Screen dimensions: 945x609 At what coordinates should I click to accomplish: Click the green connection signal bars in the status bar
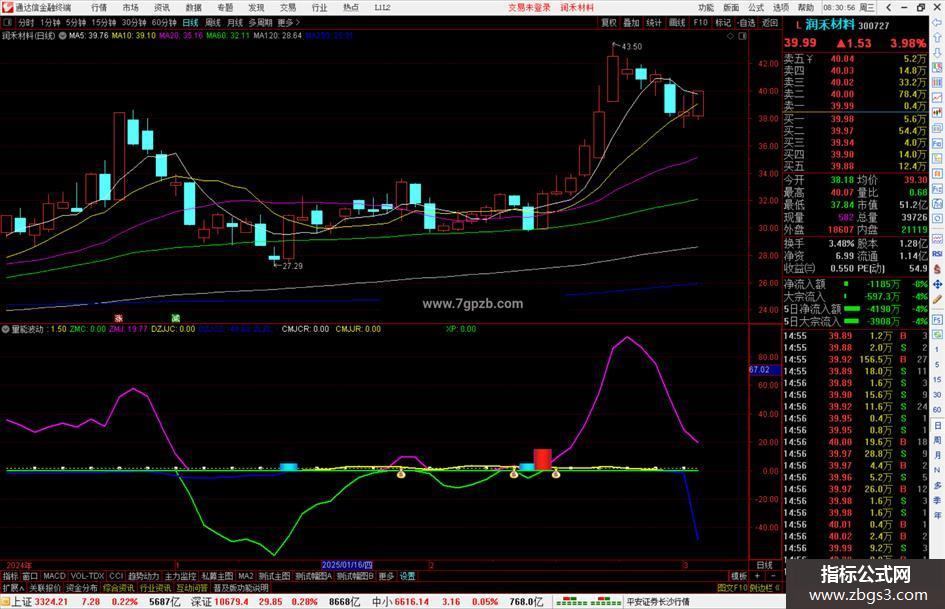(x=589, y=602)
